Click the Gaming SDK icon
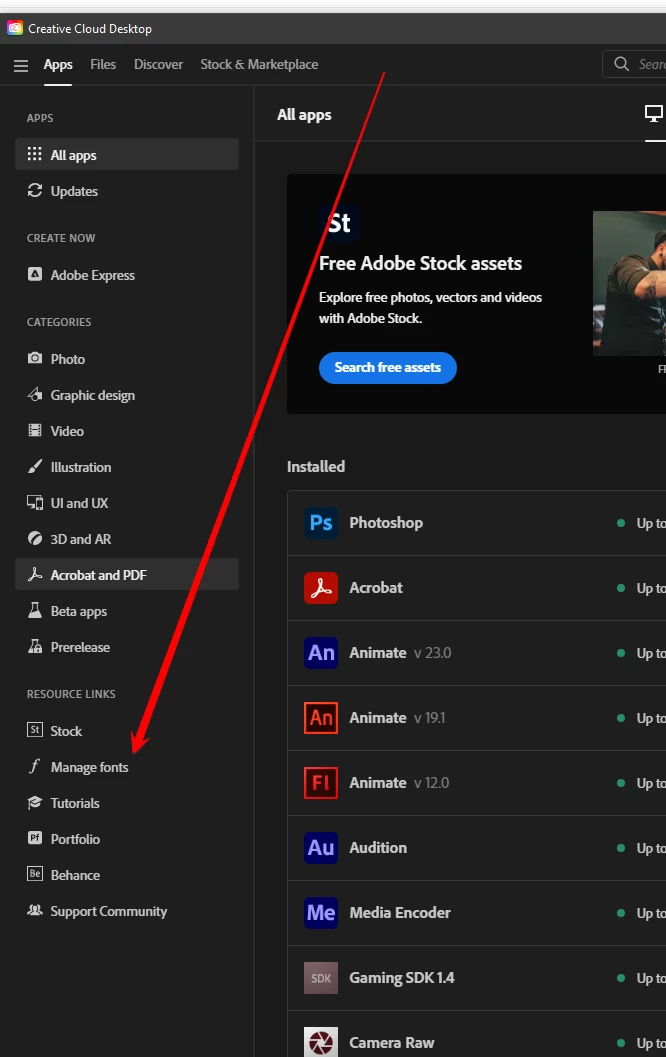 pyautogui.click(x=321, y=977)
